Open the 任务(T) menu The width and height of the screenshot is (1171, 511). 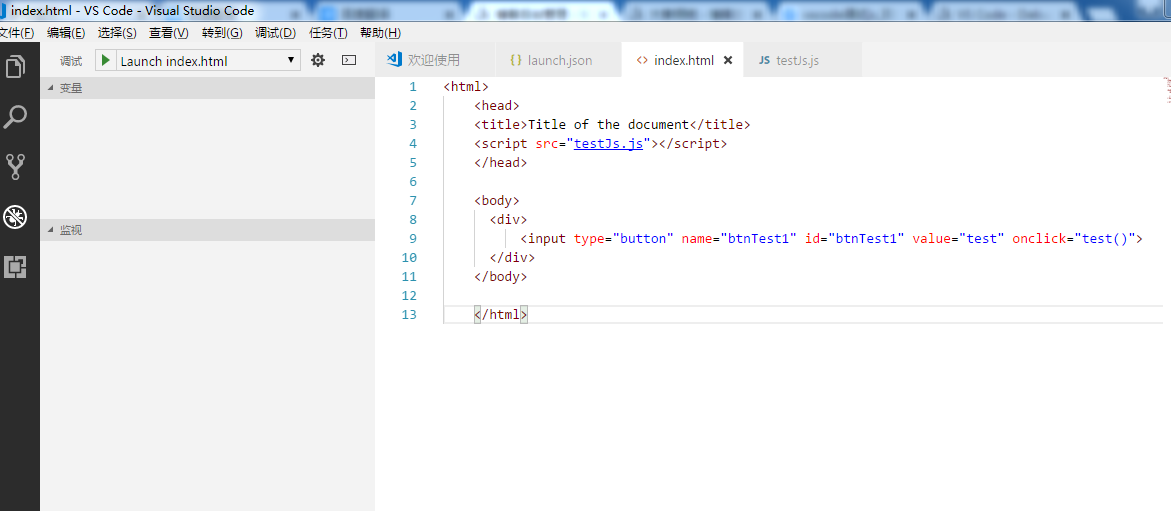[328, 33]
